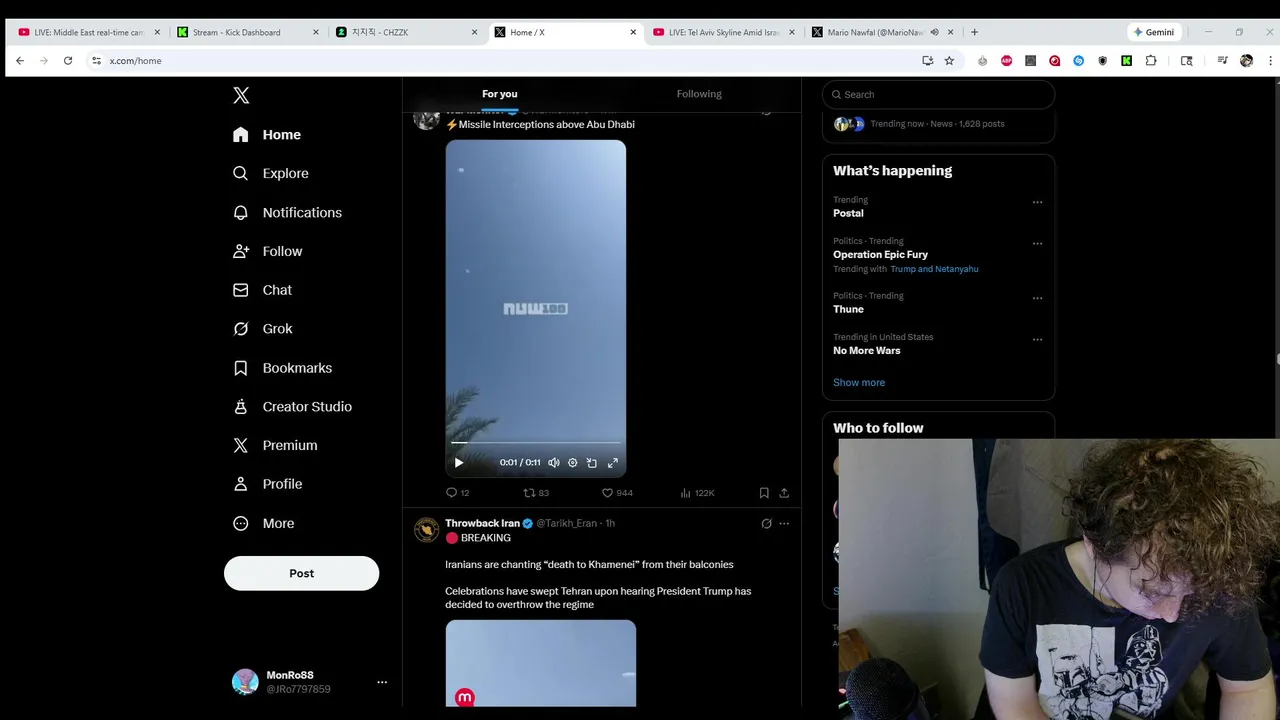Open a new browser tab
This screenshot has width=1280, height=720.
(x=974, y=32)
